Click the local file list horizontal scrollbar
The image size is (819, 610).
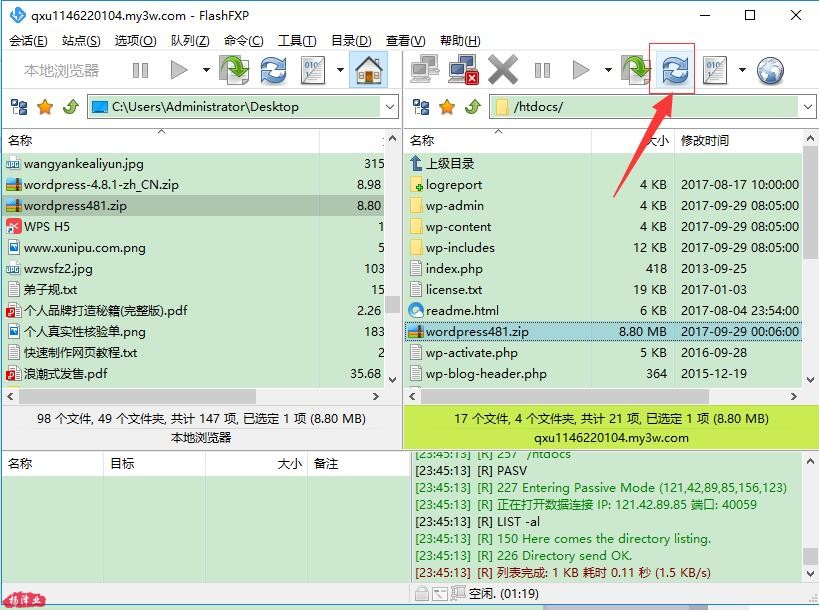pos(137,396)
